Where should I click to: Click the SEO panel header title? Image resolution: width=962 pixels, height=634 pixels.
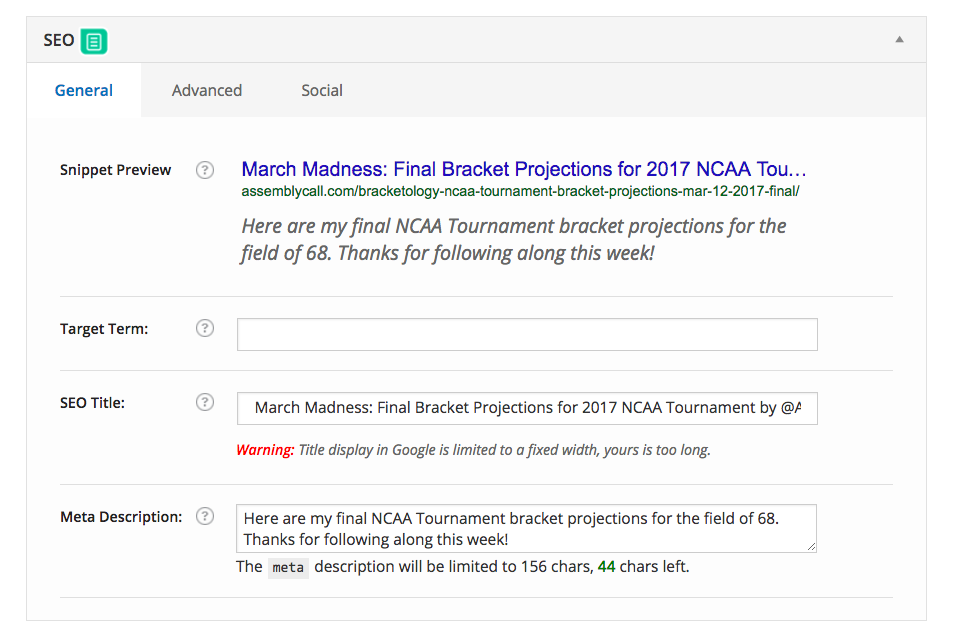59,40
